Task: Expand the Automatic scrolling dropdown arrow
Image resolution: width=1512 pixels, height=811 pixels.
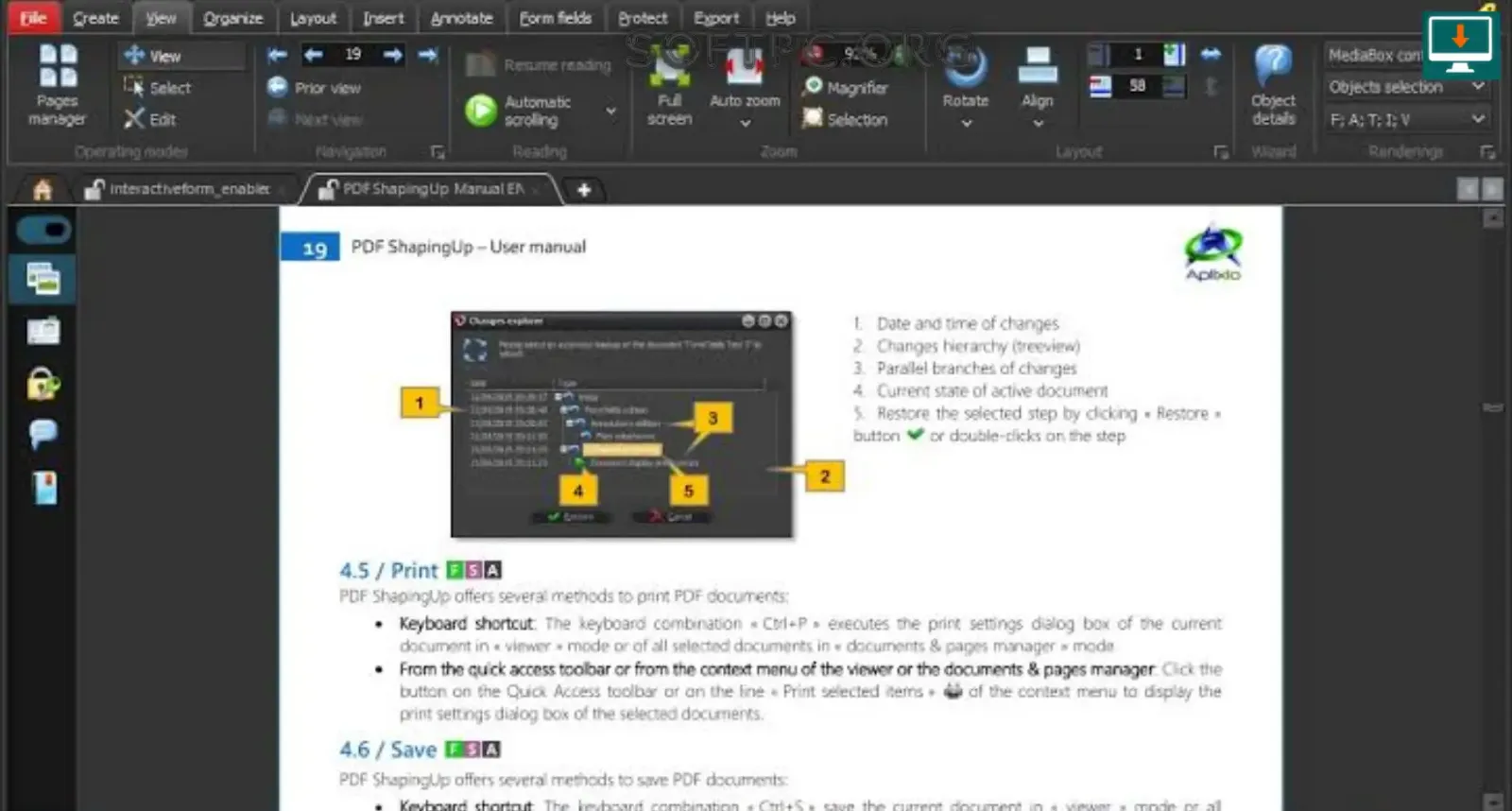Action: (x=610, y=112)
